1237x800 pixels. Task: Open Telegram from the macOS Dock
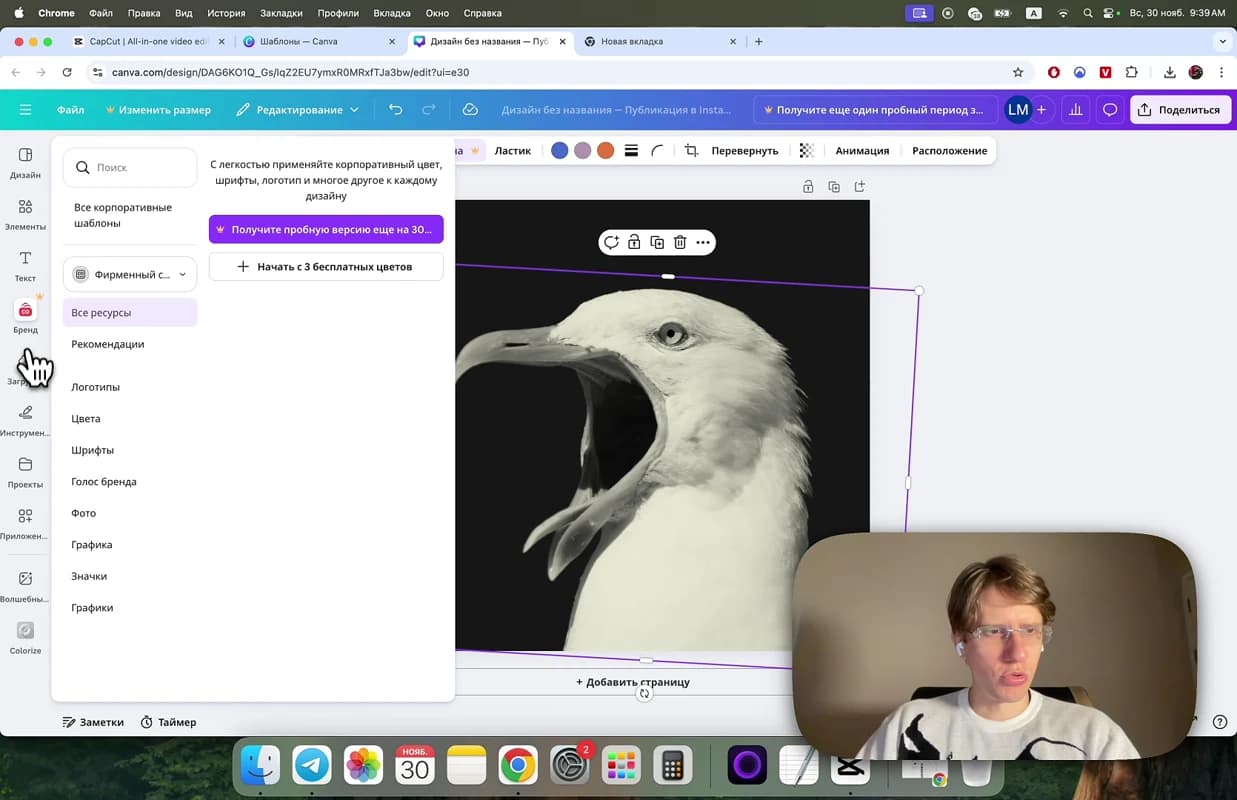coord(312,766)
